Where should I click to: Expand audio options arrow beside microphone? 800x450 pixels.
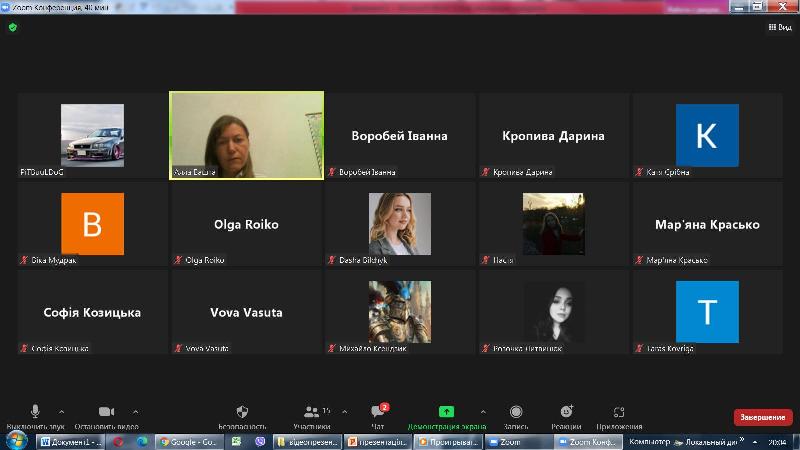[x=61, y=412]
